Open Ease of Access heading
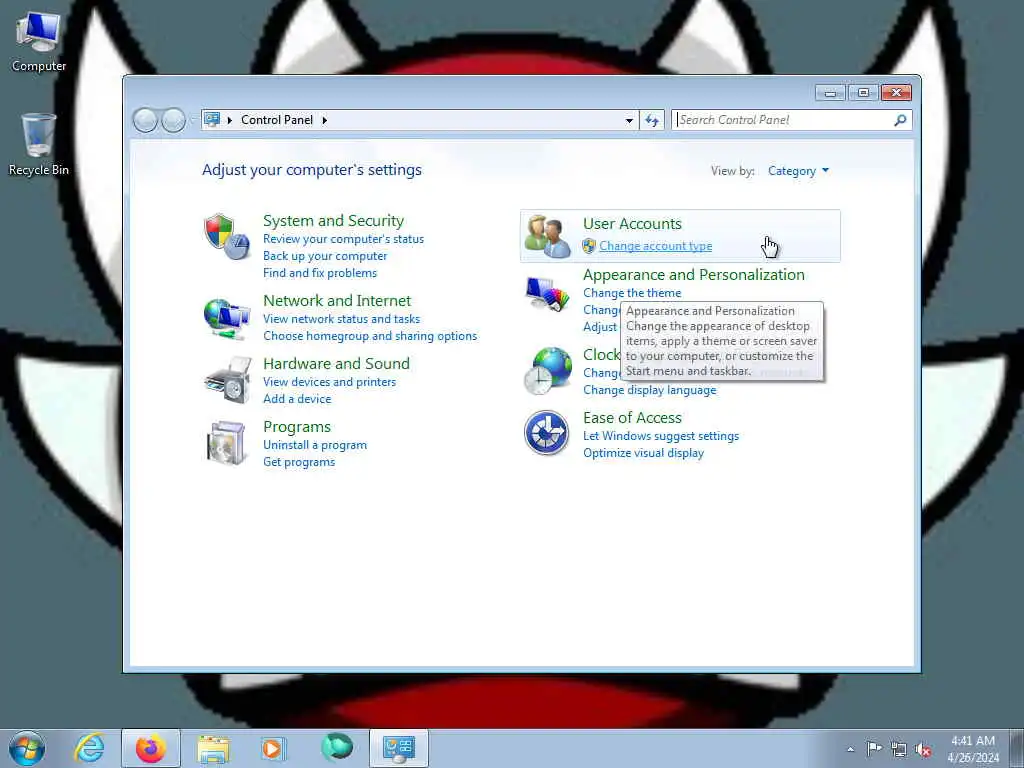The image size is (1024, 768). click(x=632, y=418)
